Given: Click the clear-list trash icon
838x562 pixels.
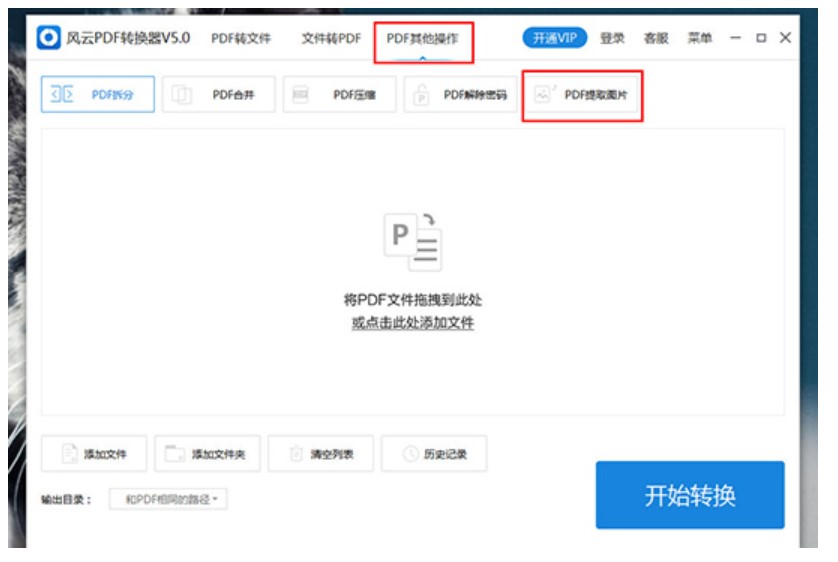Looking at the screenshot, I should [296, 454].
